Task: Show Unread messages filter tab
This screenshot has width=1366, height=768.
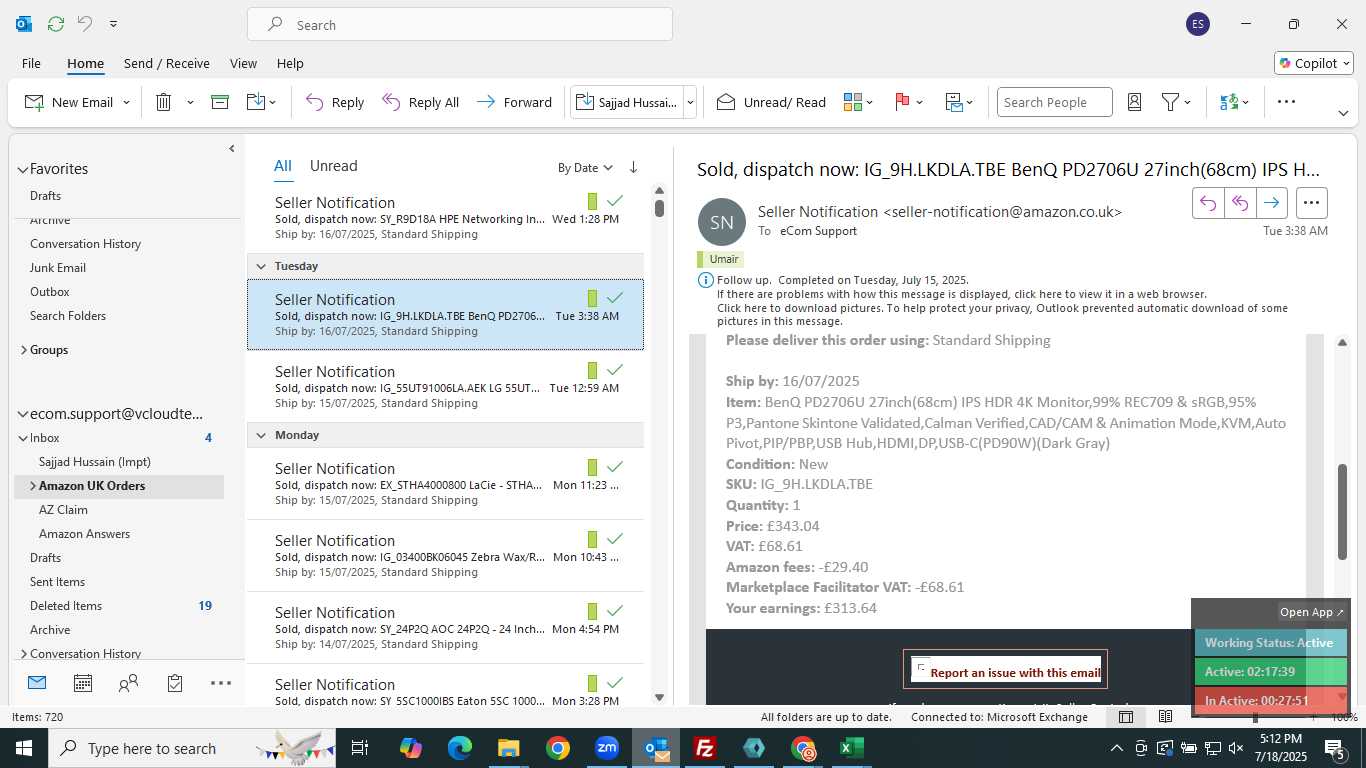Action: click(x=333, y=166)
